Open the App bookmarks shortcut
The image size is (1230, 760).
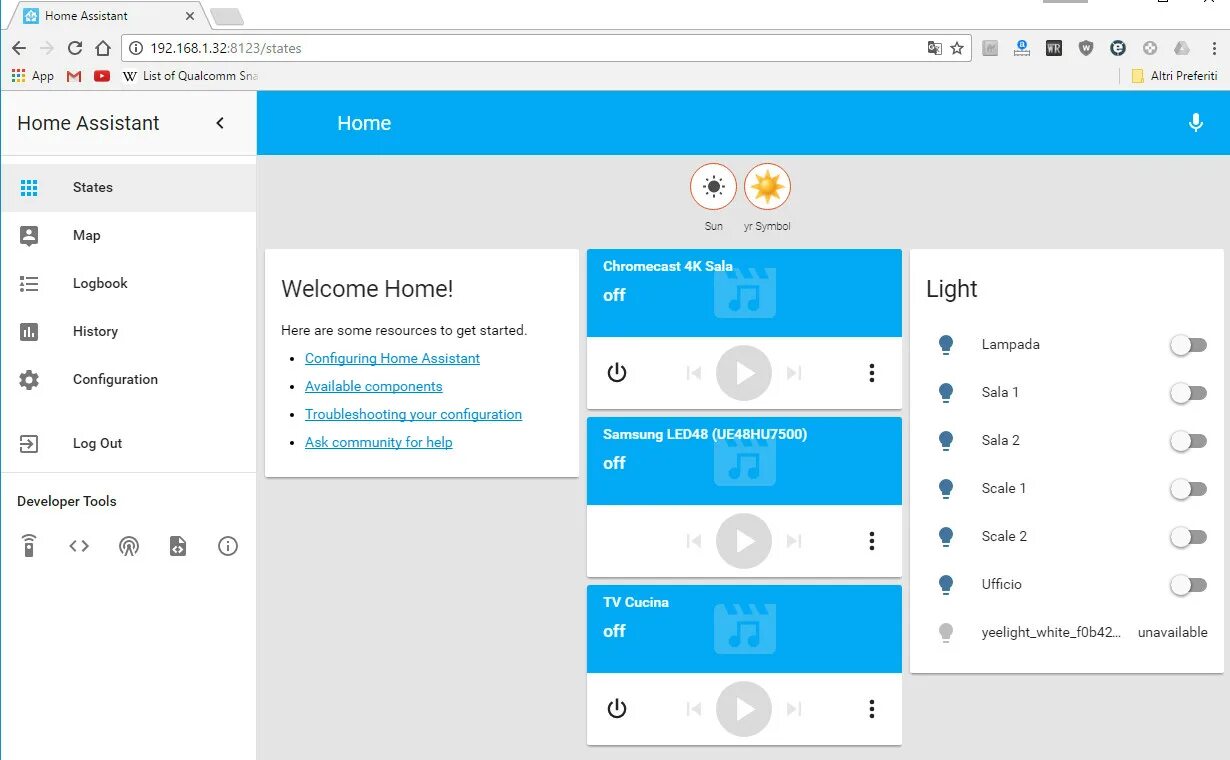(x=32, y=76)
